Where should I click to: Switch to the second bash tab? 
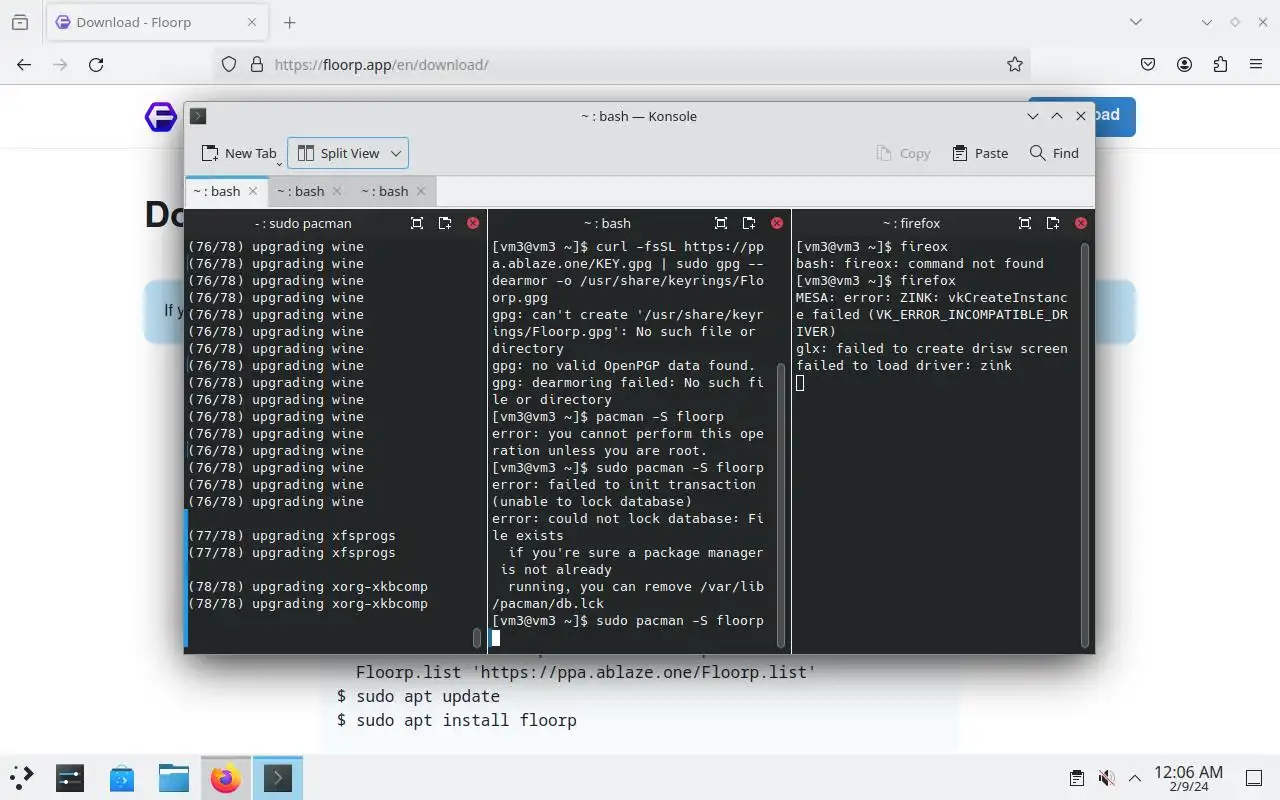(x=300, y=191)
